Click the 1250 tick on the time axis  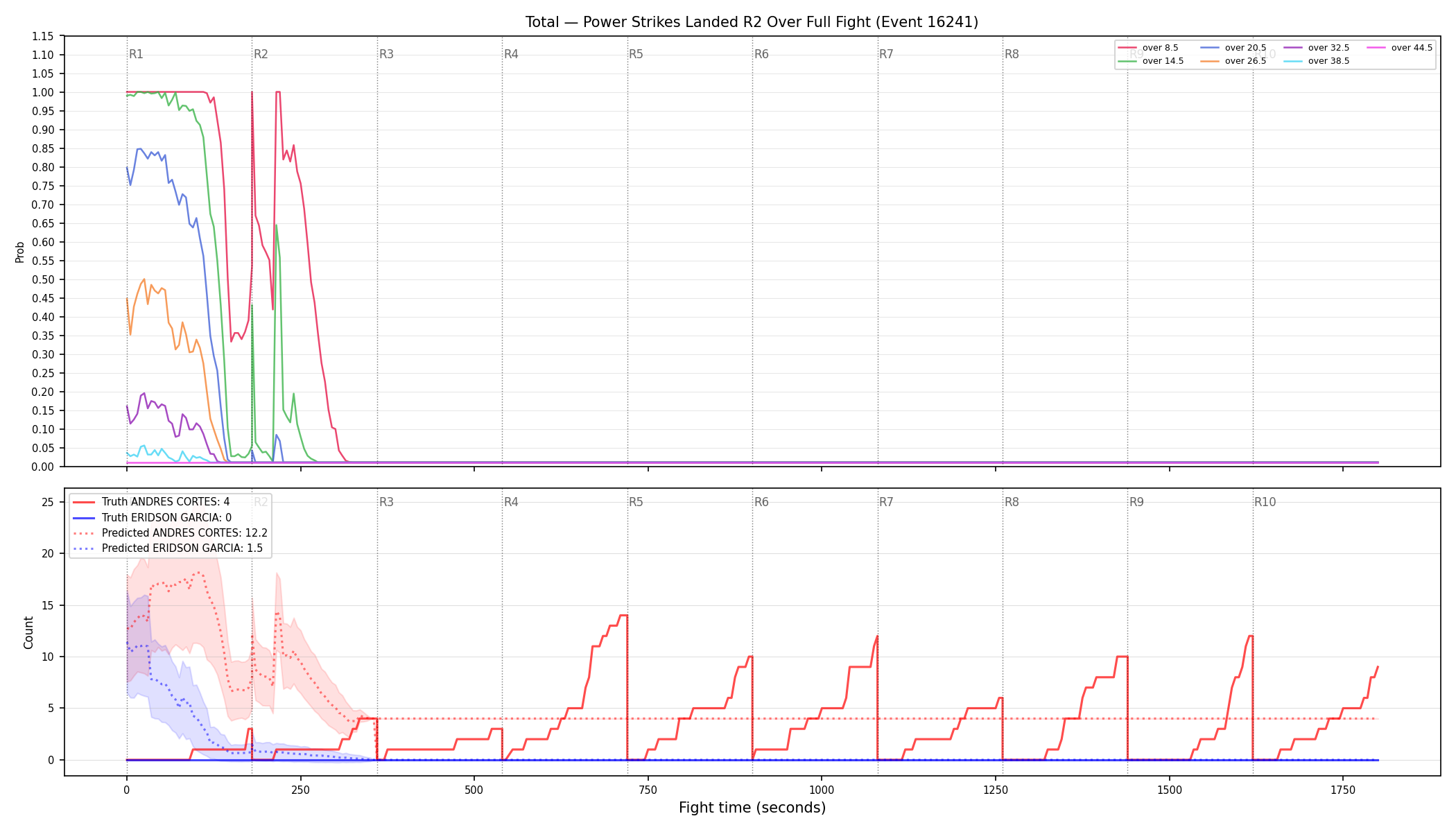pos(996,790)
